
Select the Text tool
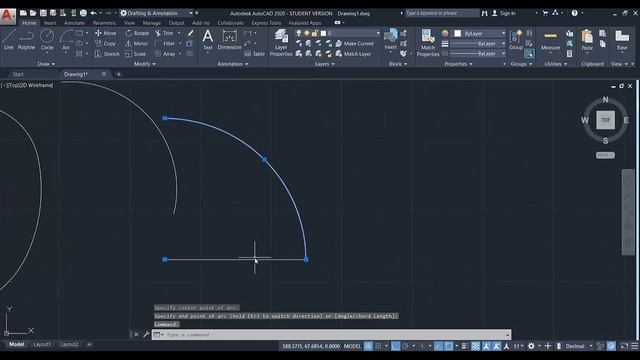tap(208, 40)
